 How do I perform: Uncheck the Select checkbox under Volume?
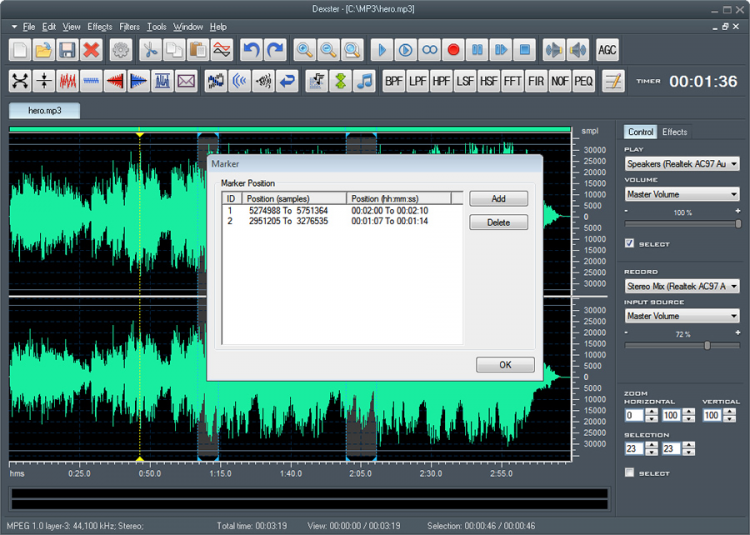pos(629,243)
